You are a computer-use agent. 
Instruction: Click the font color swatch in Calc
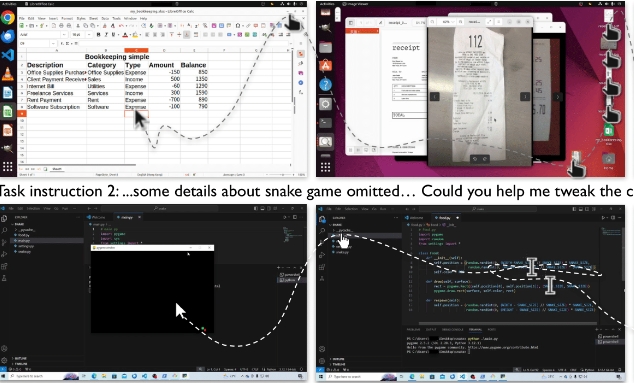click(x=125, y=35)
